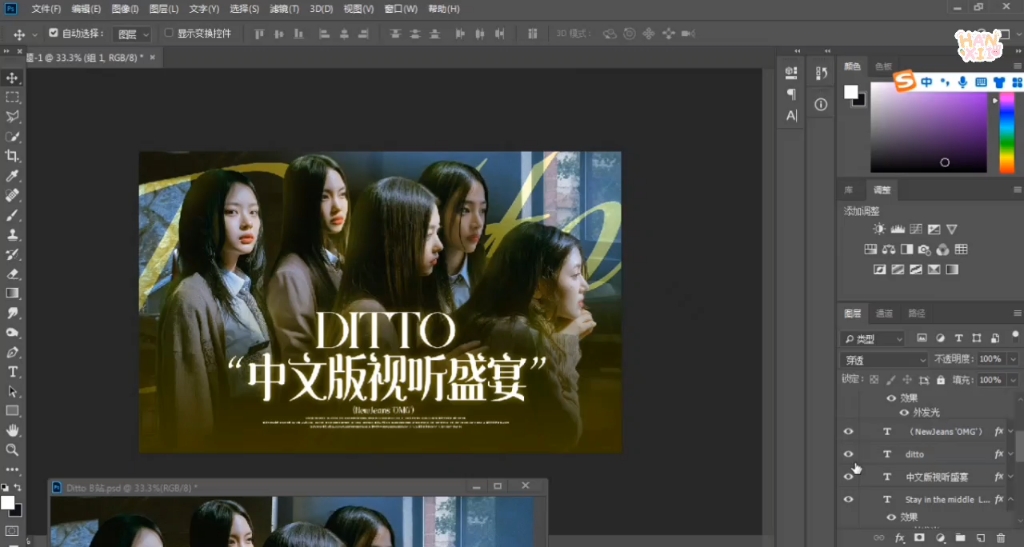Click foreground color swatch in color panel
The width and height of the screenshot is (1024, 547).
[x=850, y=92]
